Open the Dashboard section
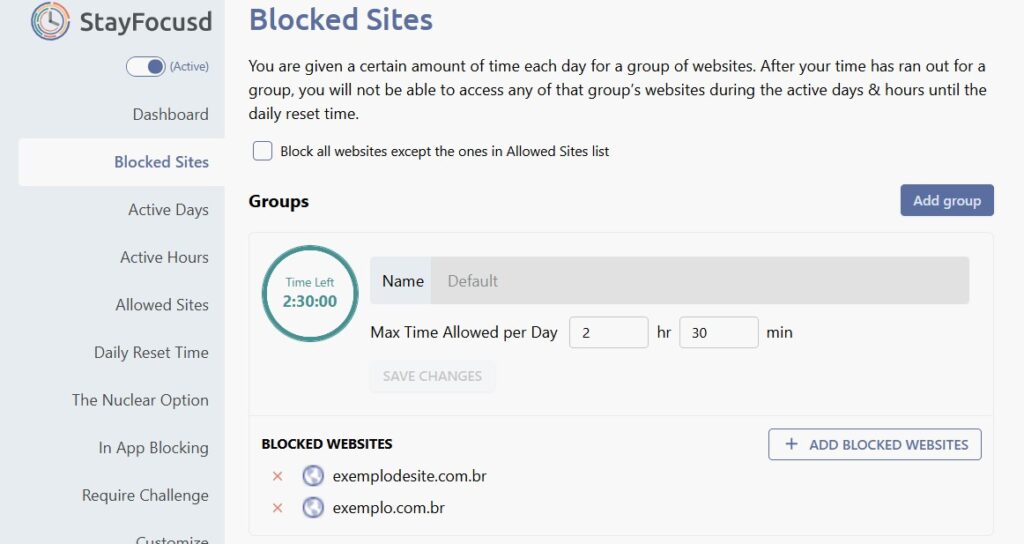 point(170,114)
